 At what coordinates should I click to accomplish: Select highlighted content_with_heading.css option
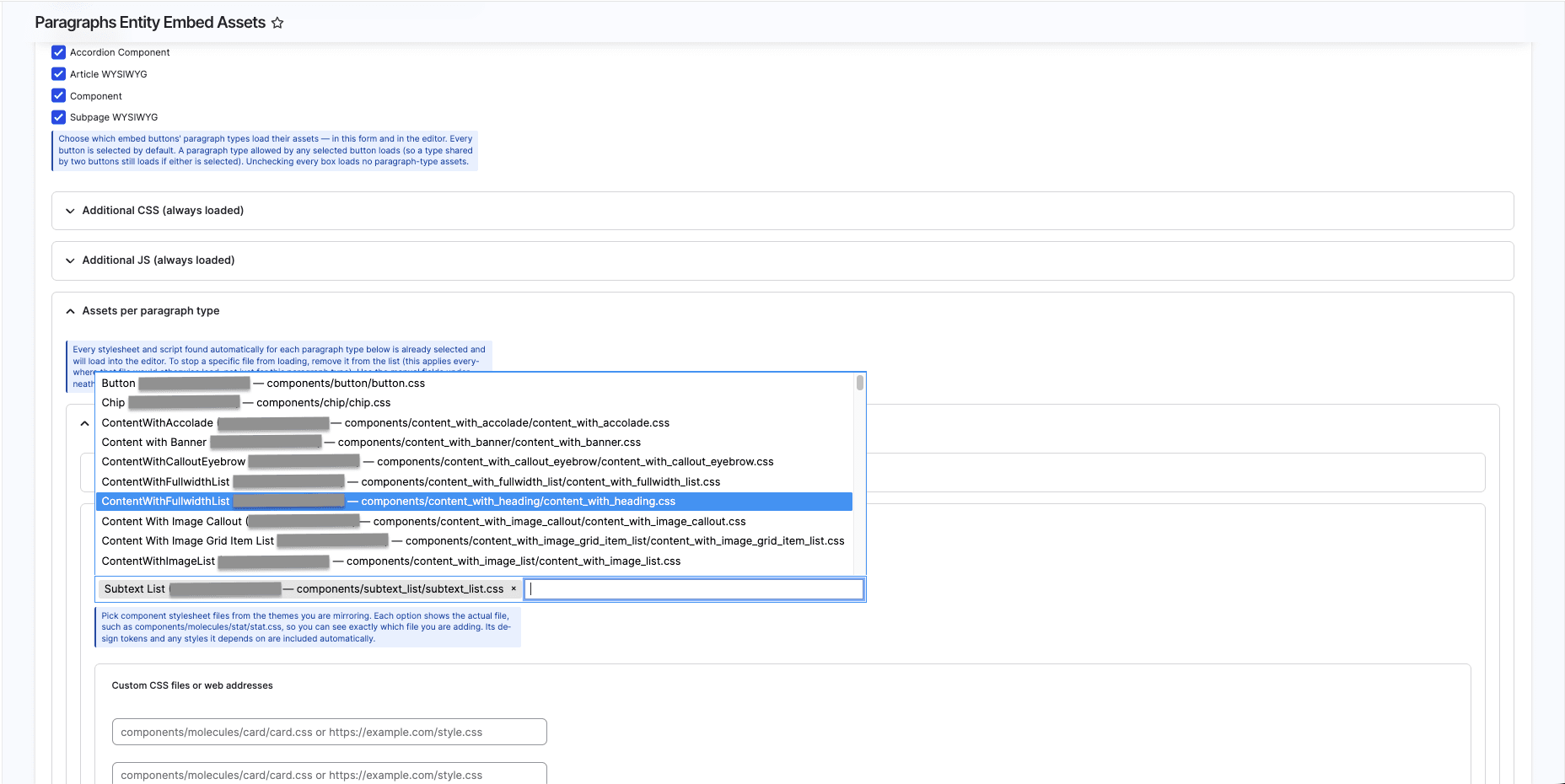point(474,502)
